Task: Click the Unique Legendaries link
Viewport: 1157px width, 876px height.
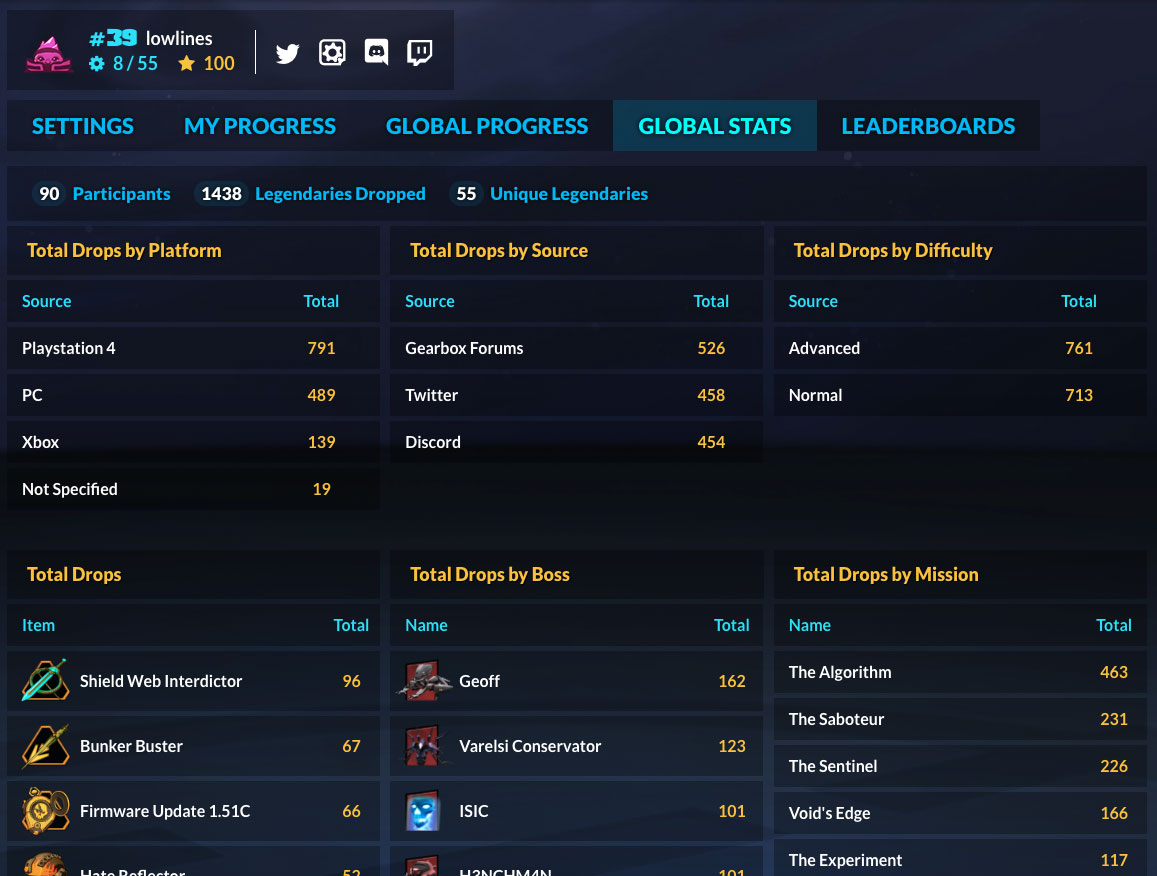Action: coord(568,194)
